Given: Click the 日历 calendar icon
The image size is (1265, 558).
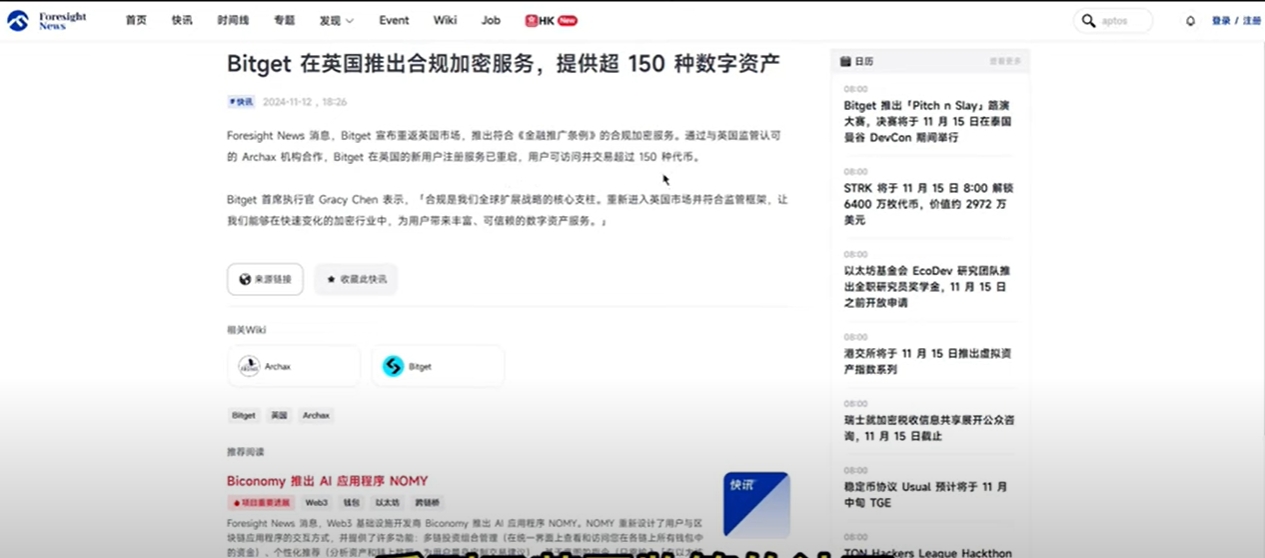Looking at the screenshot, I should tap(845, 61).
